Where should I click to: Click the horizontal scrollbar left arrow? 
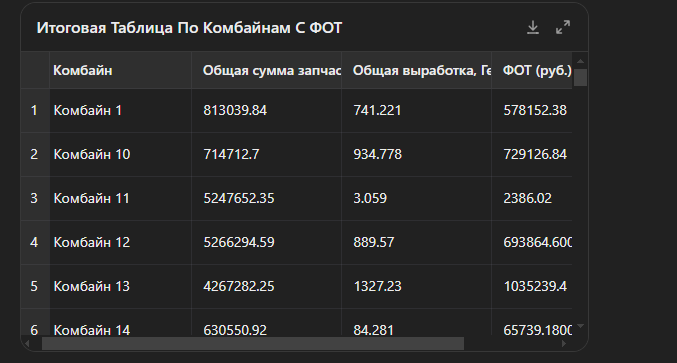27,344
